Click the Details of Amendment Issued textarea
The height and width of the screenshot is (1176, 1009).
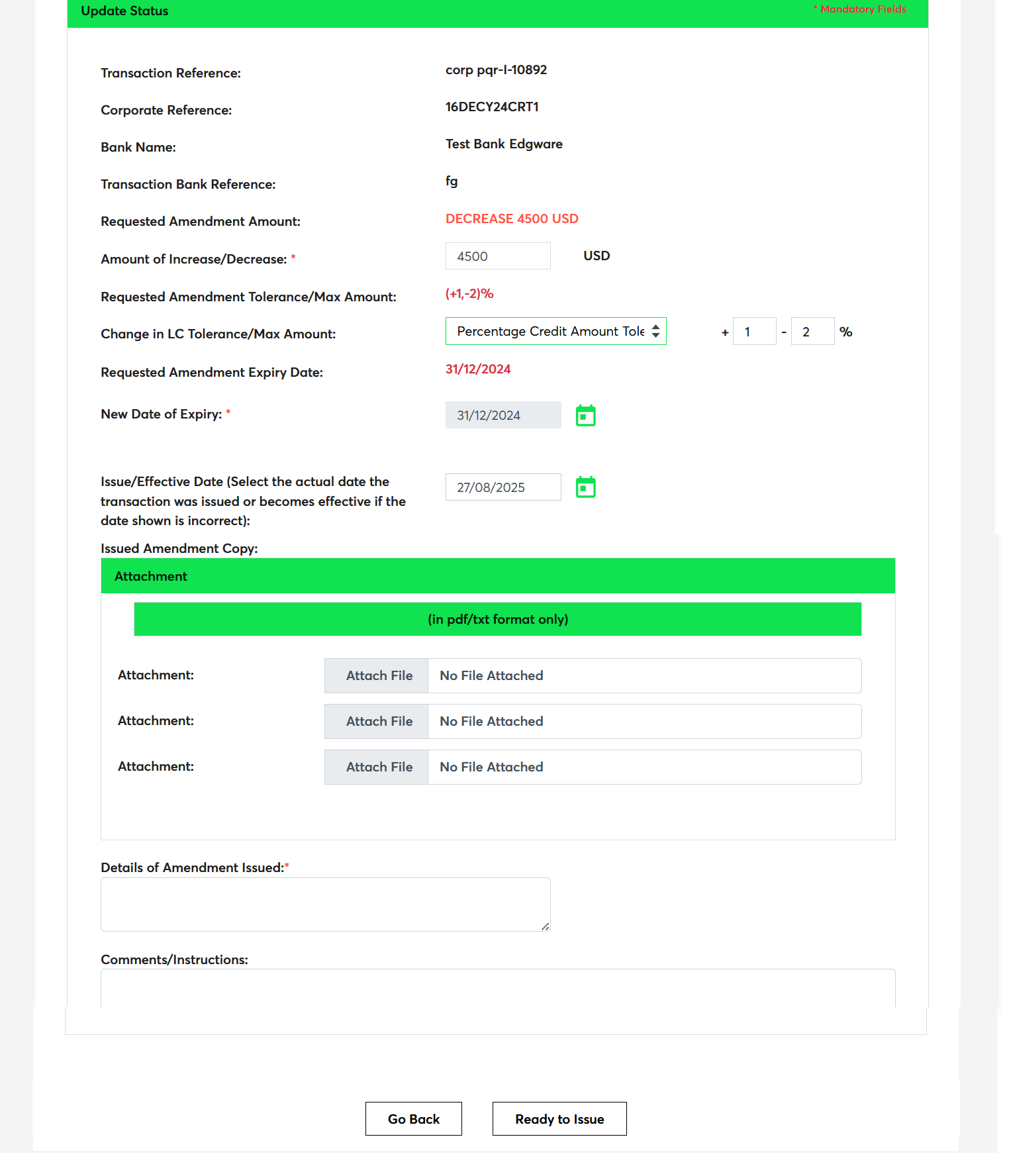pyautogui.click(x=326, y=905)
